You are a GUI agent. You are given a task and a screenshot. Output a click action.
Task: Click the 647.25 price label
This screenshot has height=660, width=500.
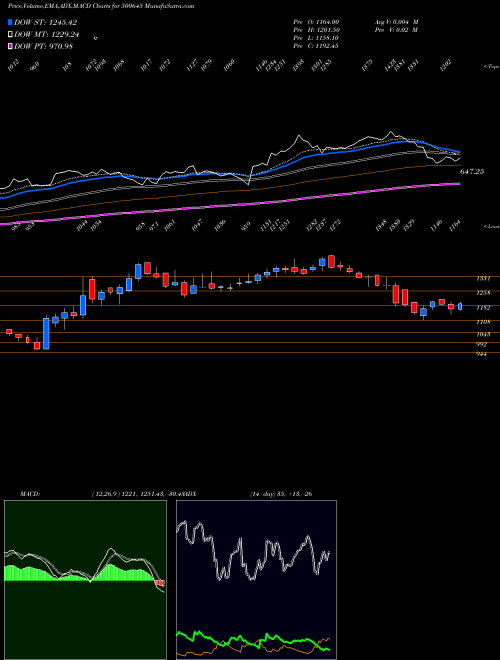point(472,172)
